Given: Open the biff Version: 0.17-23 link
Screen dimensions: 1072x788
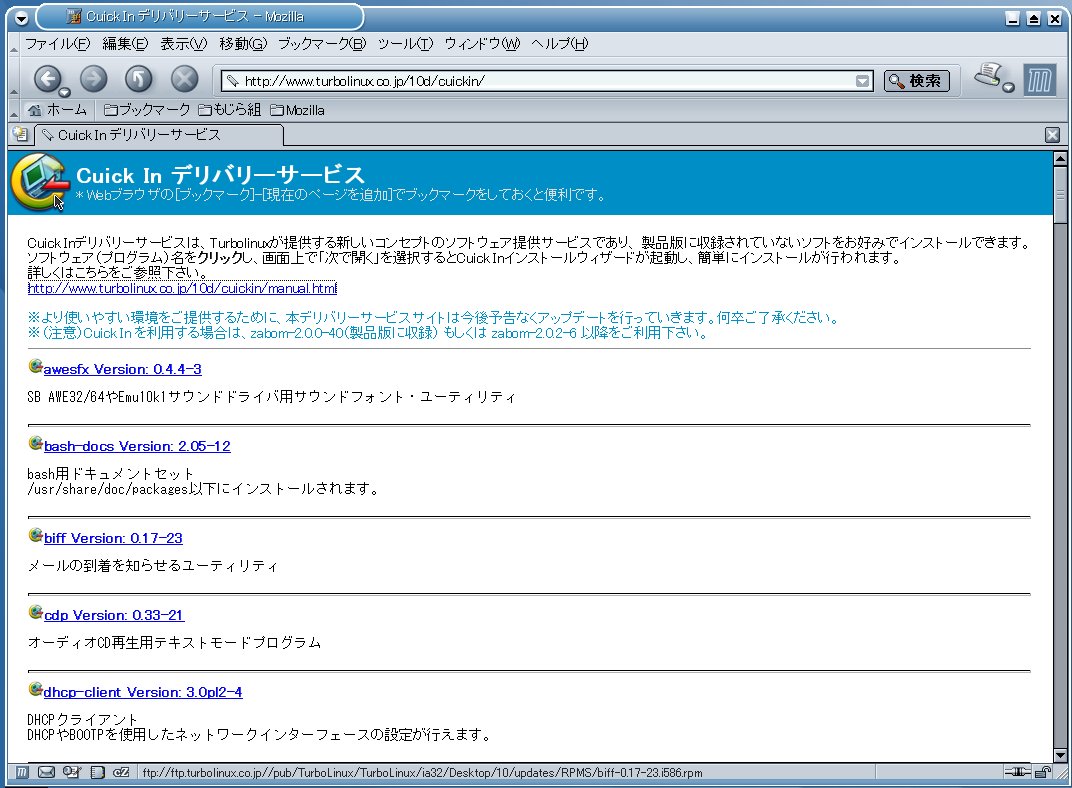Looking at the screenshot, I should tap(113, 539).
